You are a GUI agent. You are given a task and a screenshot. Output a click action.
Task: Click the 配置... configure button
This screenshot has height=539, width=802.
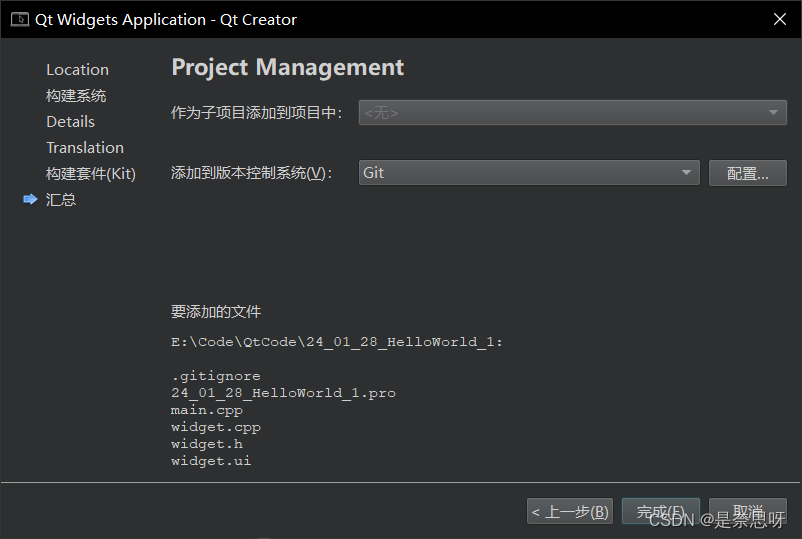pyautogui.click(x=747, y=173)
